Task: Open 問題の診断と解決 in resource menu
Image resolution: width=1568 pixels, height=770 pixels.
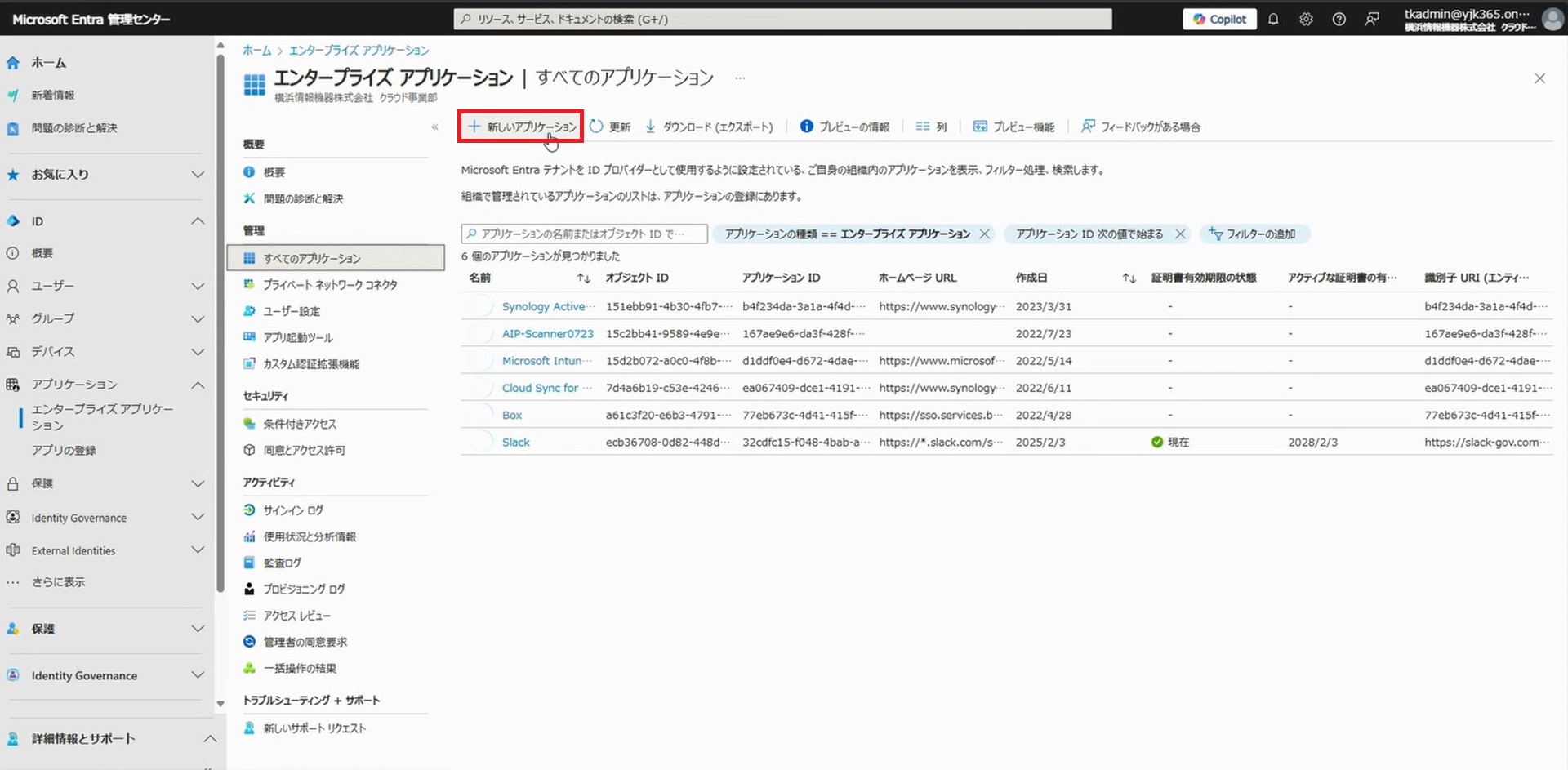Action: (303, 198)
